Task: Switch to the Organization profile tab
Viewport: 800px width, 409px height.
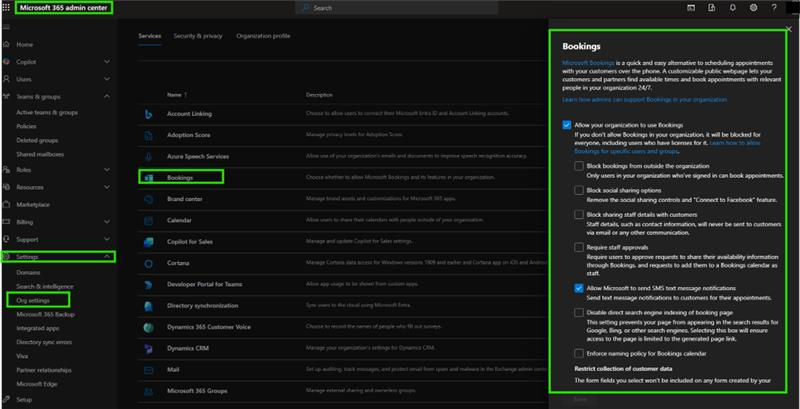Action: click(x=263, y=36)
